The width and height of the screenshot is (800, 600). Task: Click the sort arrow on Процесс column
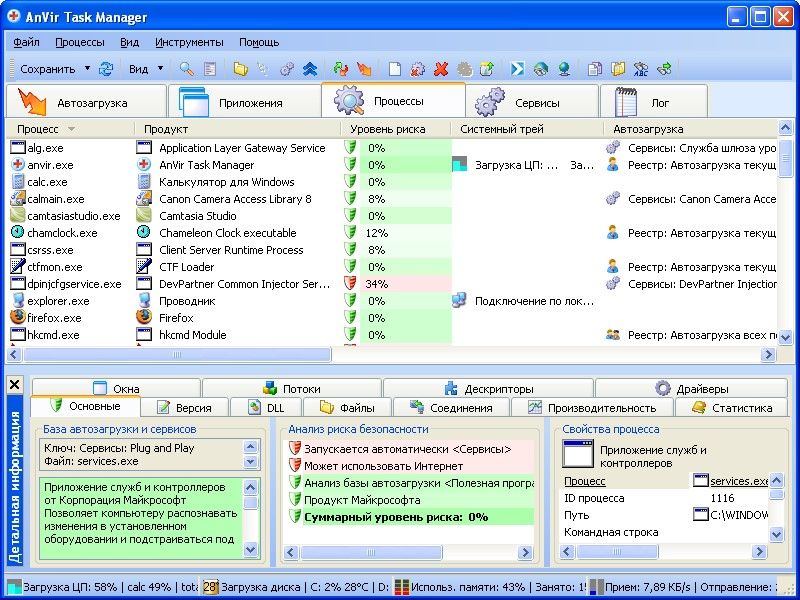click(x=71, y=129)
